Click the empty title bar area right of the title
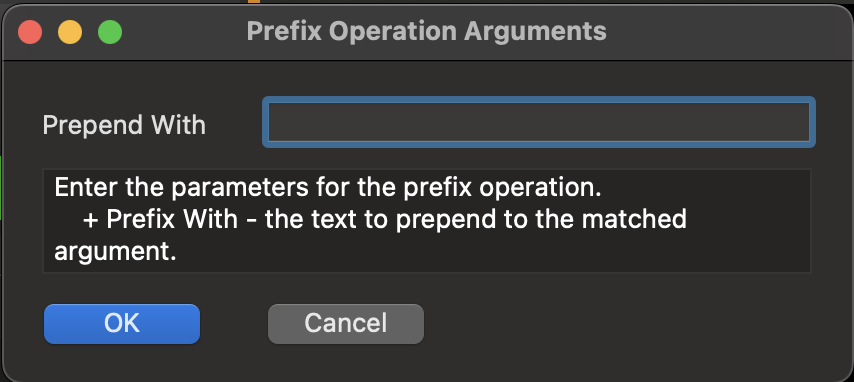854x382 pixels. pos(724,32)
